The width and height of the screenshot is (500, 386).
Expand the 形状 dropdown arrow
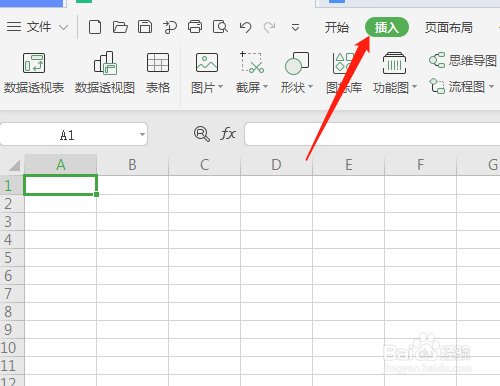point(311,87)
